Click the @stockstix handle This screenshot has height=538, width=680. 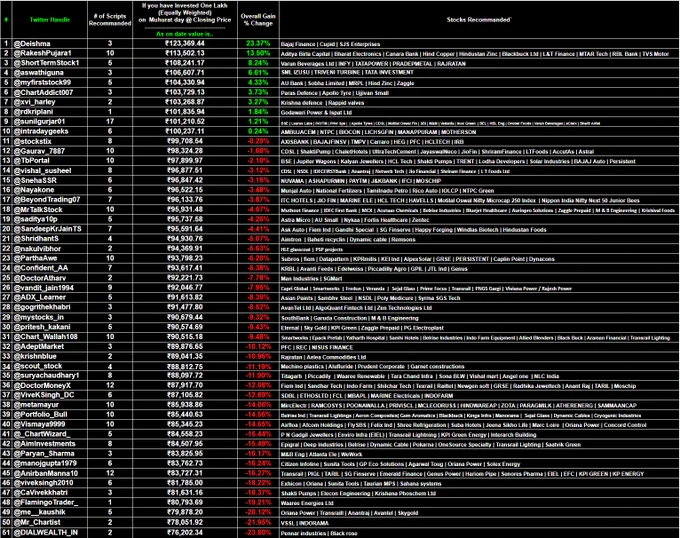coord(33,141)
